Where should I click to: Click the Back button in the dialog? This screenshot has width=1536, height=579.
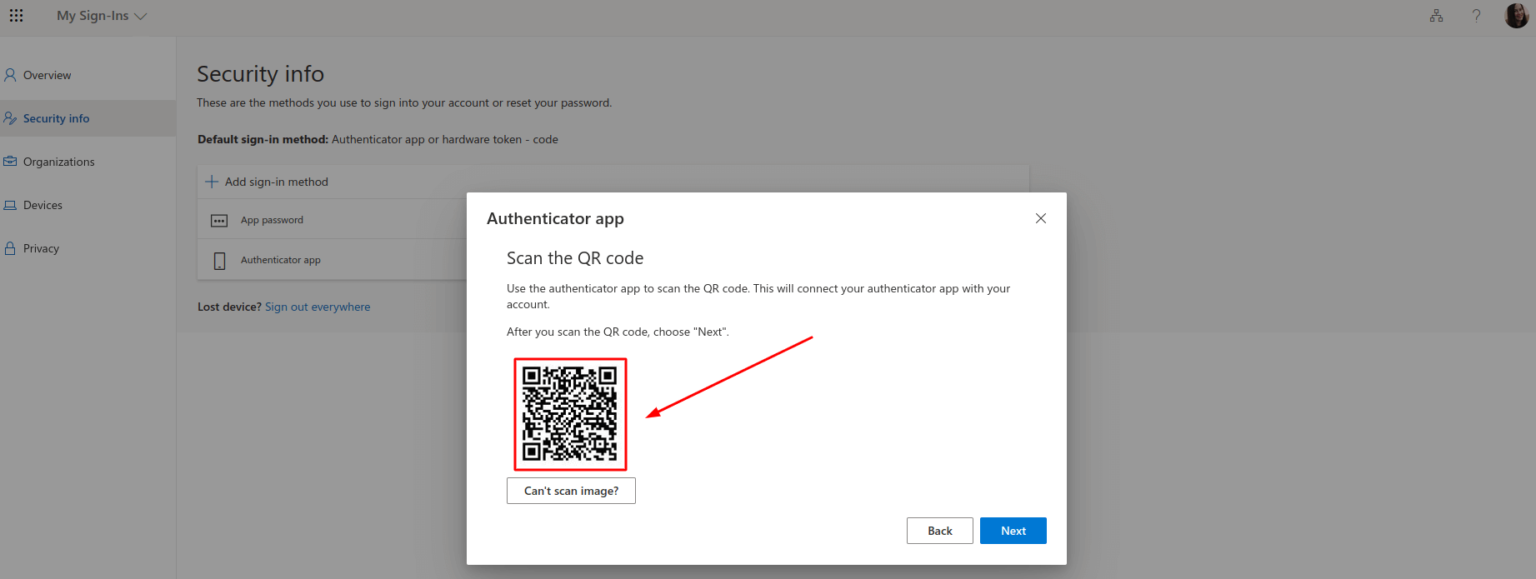click(x=939, y=530)
